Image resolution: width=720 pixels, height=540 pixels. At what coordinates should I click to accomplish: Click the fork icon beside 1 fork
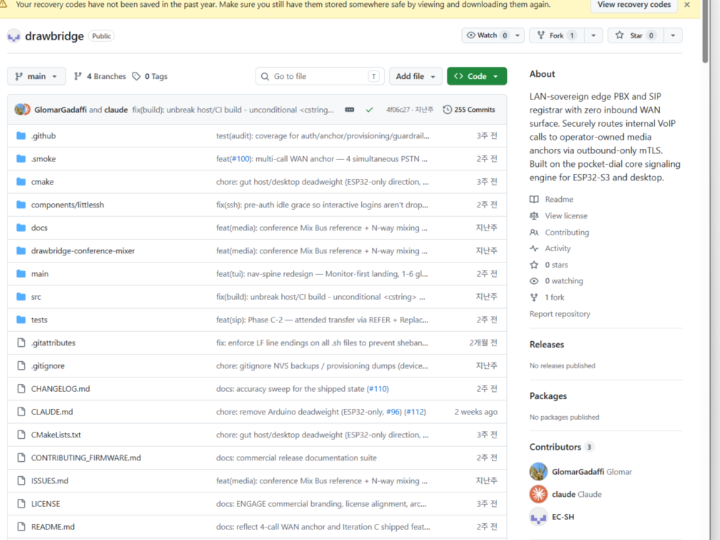(534, 298)
